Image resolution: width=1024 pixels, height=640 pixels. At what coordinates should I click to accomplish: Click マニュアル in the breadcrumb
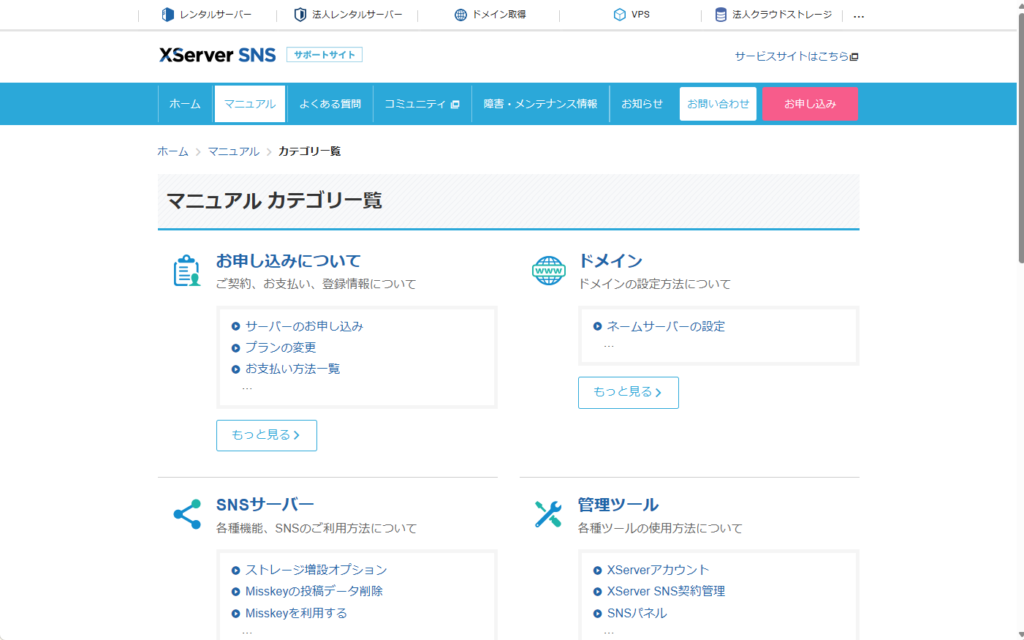pos(234,152)
